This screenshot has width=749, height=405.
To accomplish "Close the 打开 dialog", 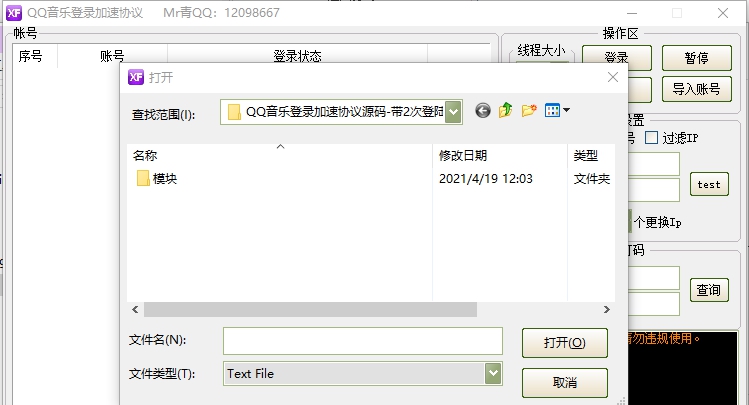I will [613, 77].
